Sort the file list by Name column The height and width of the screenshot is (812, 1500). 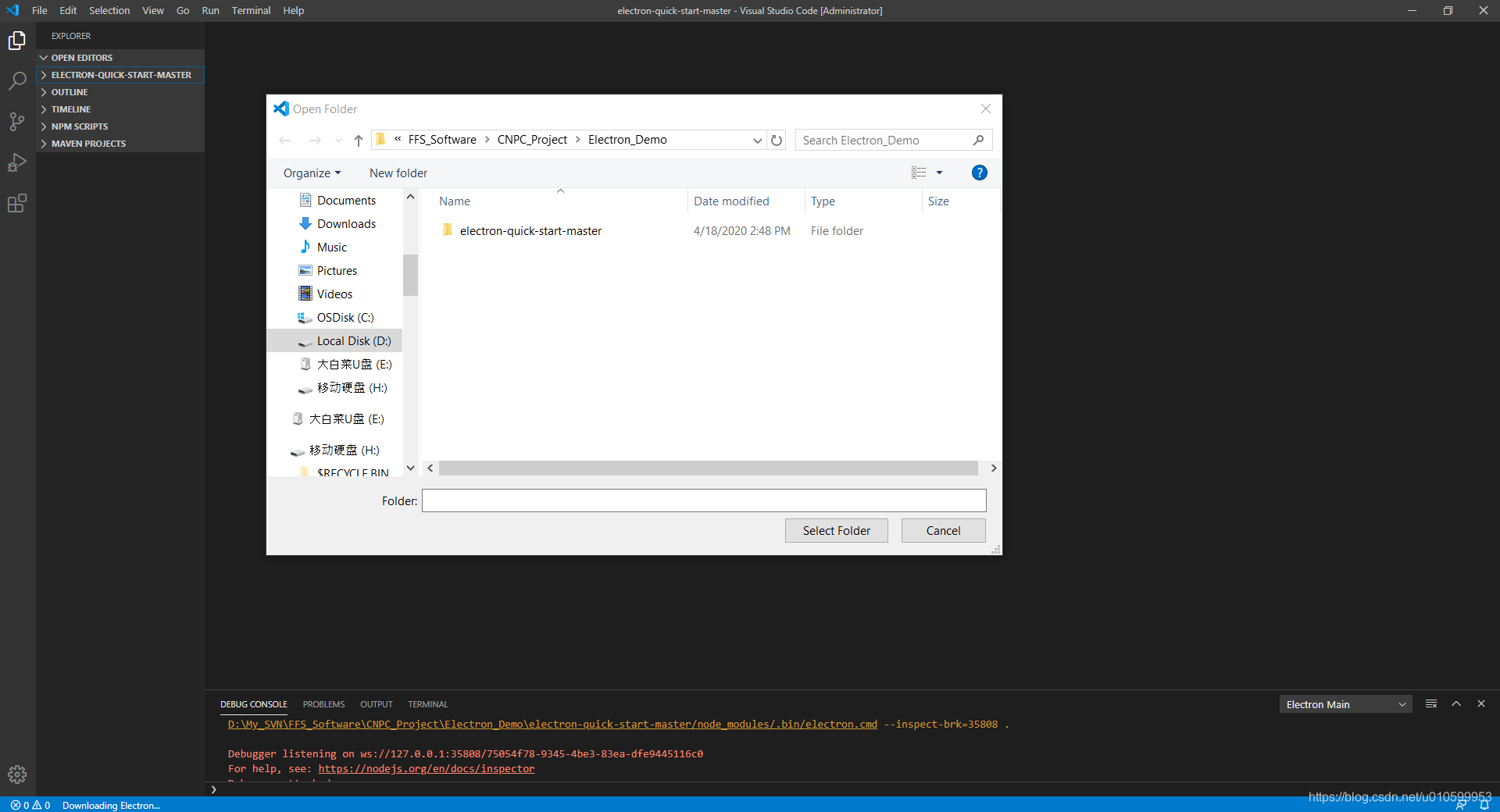pyautogui.click(x=559, y=201)
